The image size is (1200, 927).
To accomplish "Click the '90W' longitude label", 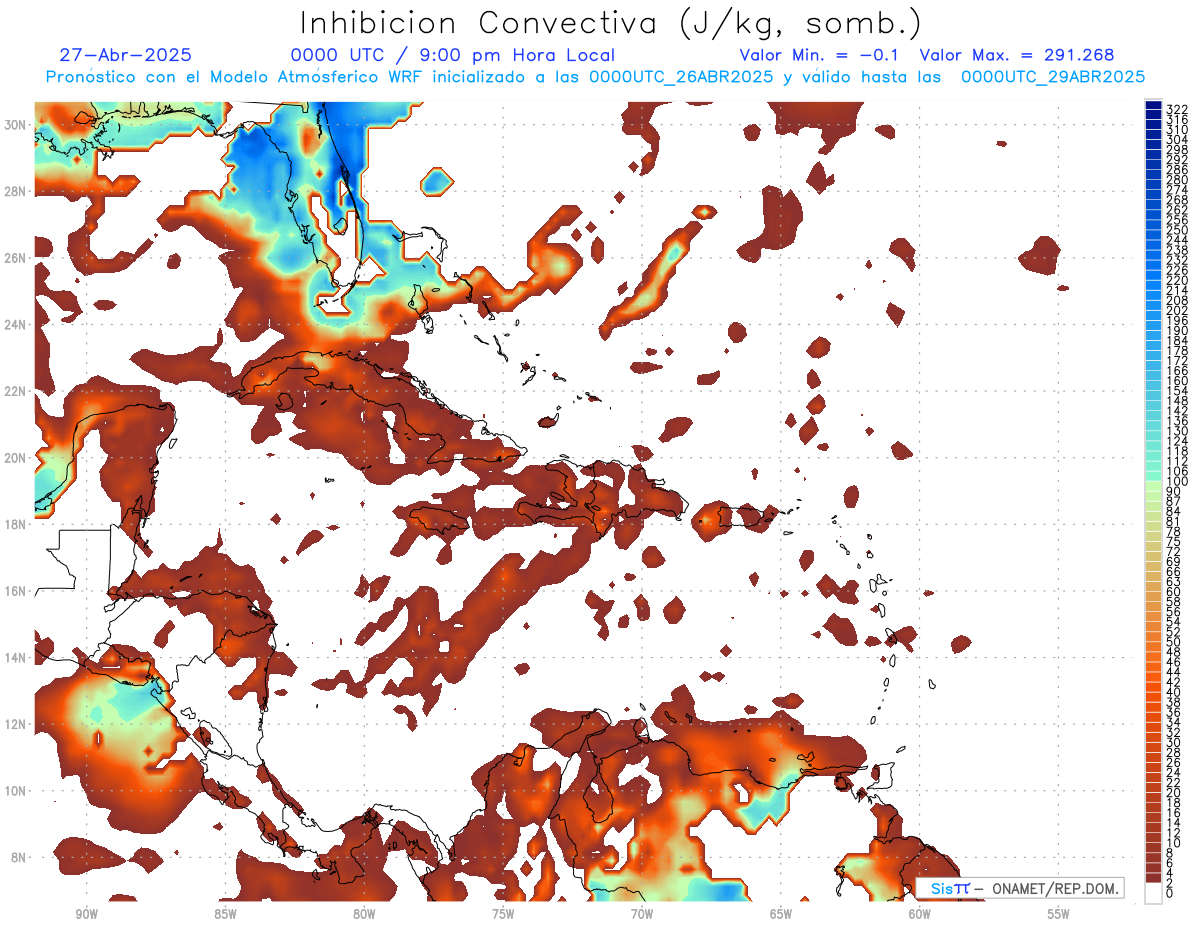I will (x=86, y=915).
